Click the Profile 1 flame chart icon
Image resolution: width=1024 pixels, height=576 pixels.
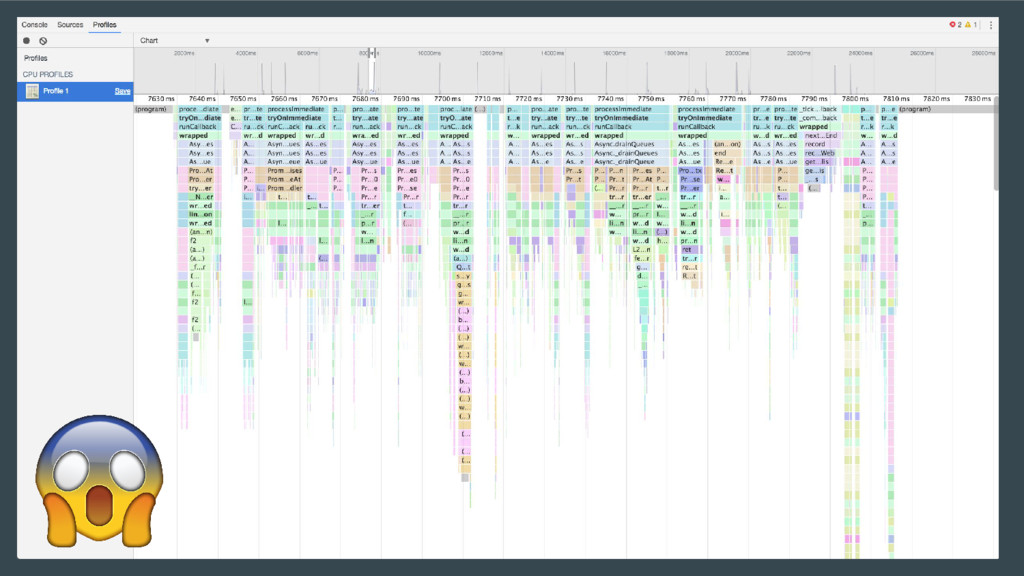pos(32,91)
